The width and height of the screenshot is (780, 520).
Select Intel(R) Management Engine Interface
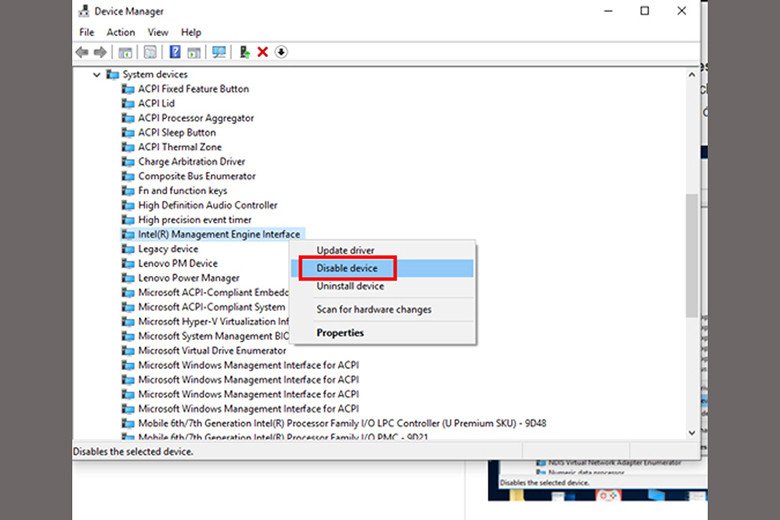point(219,234)
